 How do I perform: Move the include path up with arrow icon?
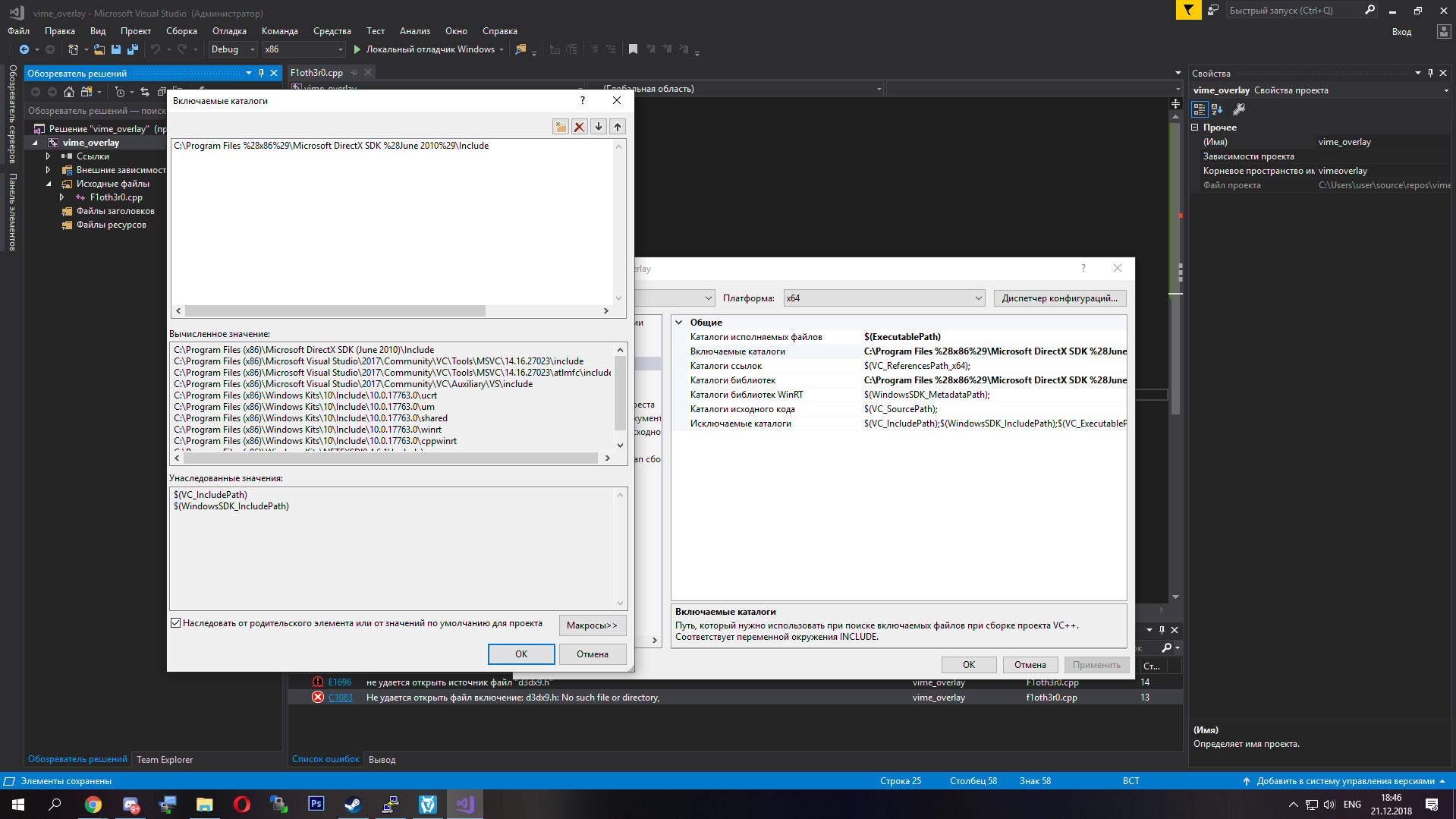point(618,127)
